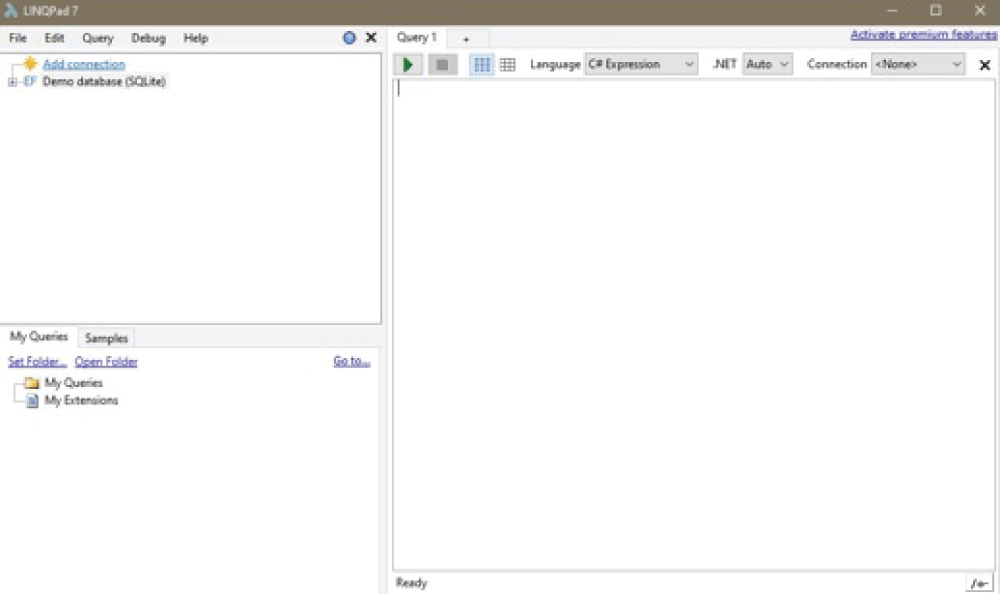Close the LINQPad 7 window
The width and height of the screenshot is (1000, 596).
pyautogui.click(x=980, y=10)
